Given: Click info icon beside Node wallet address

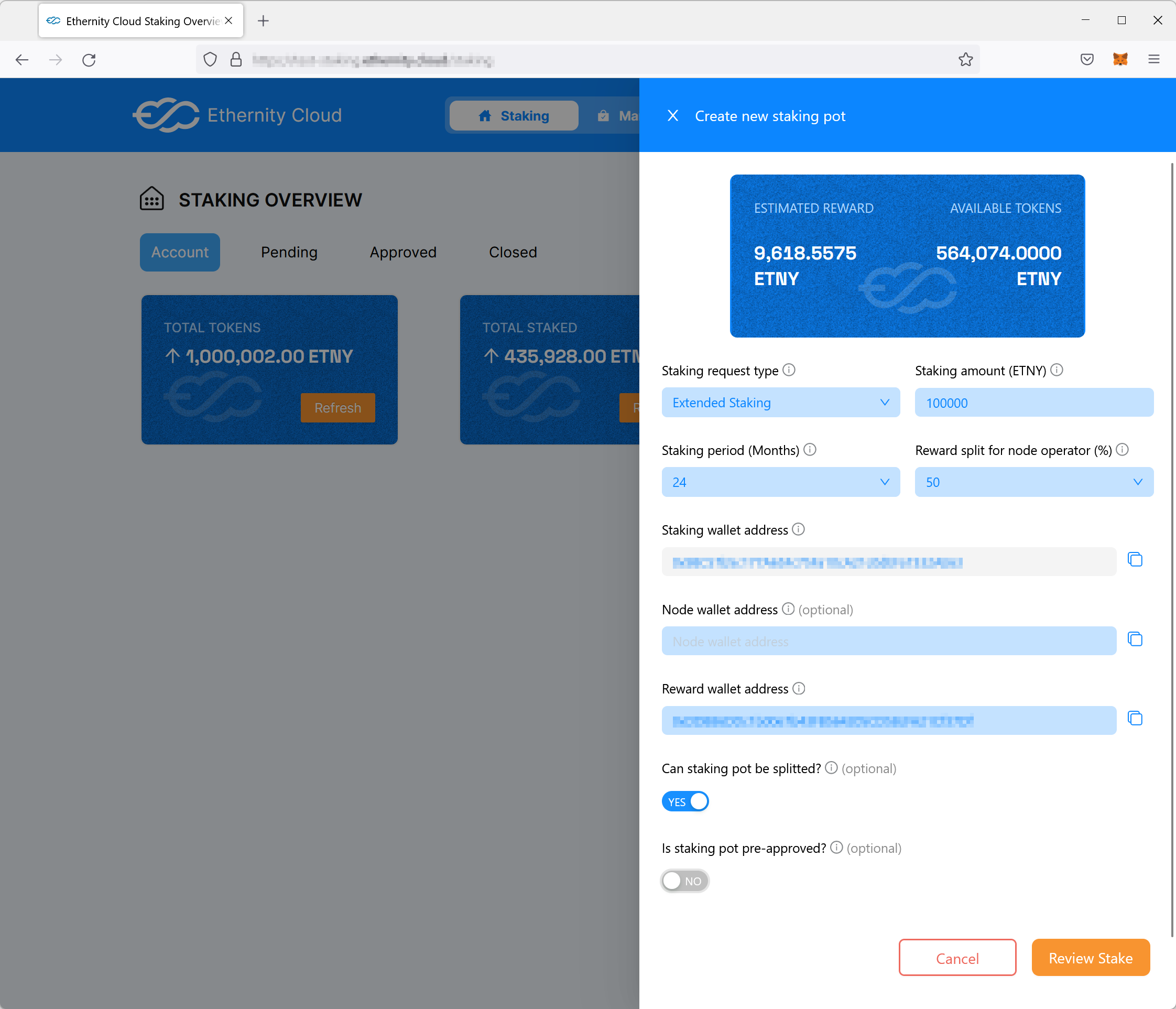Looking at the screenshot, I should click(x=788, y=609).
